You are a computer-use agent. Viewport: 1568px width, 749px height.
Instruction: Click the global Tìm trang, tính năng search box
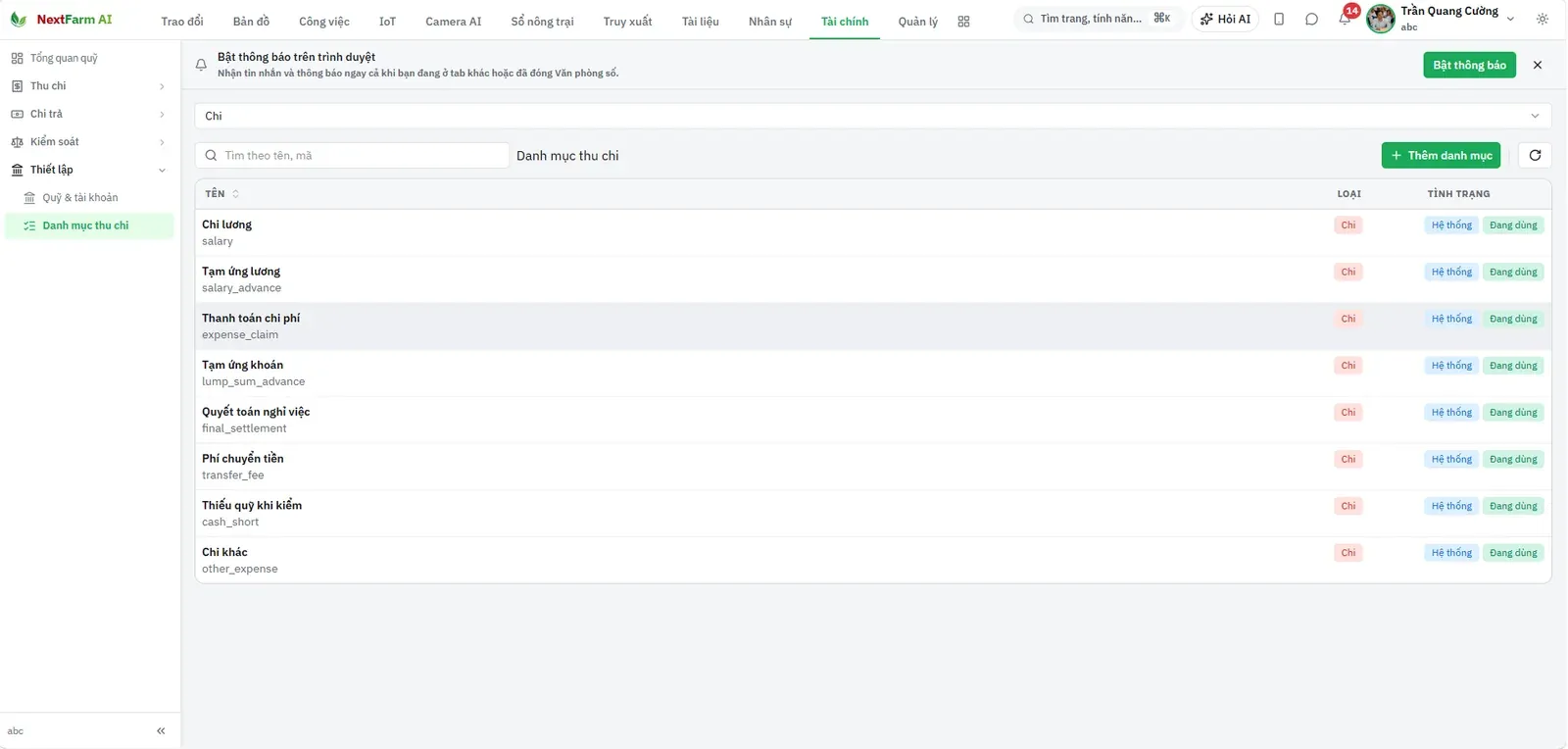click(x=1098, y=19)
